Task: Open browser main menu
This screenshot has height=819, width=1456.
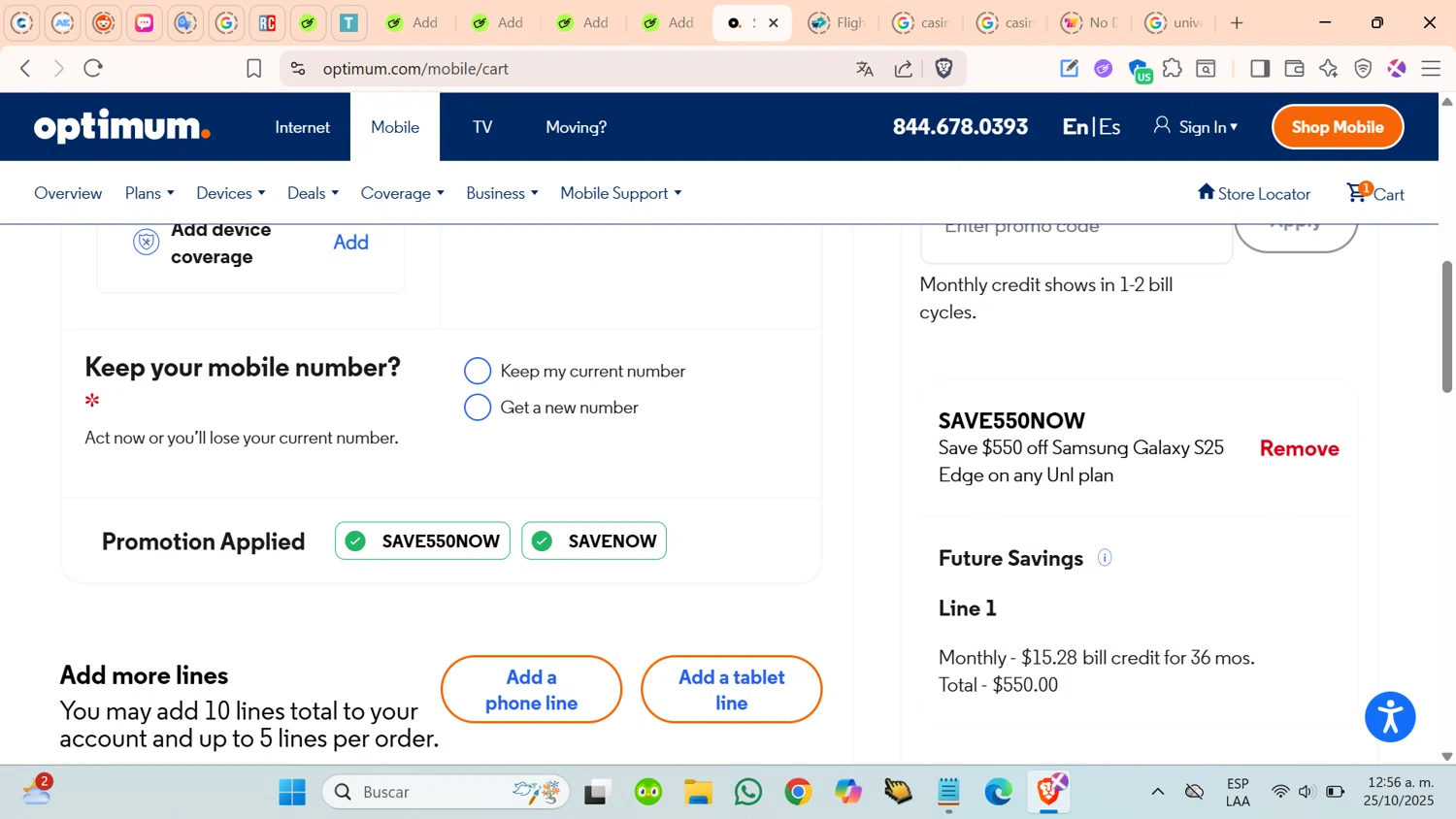Action: 1431,68
